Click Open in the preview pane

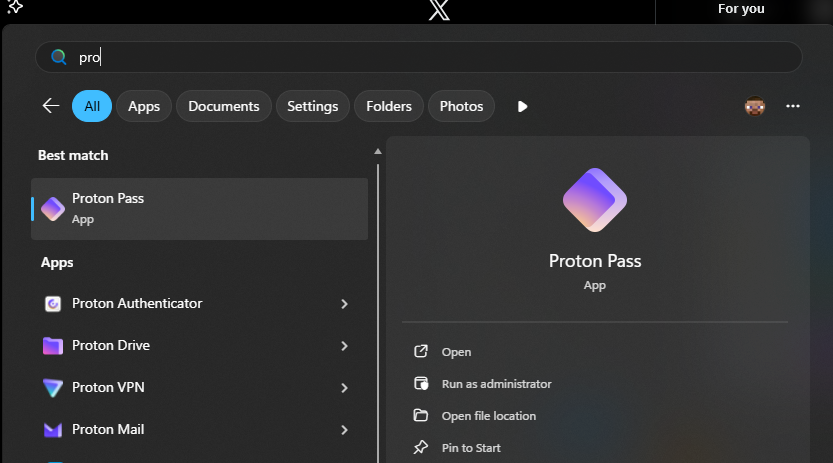pyautogui.click(x=456, y=352)
